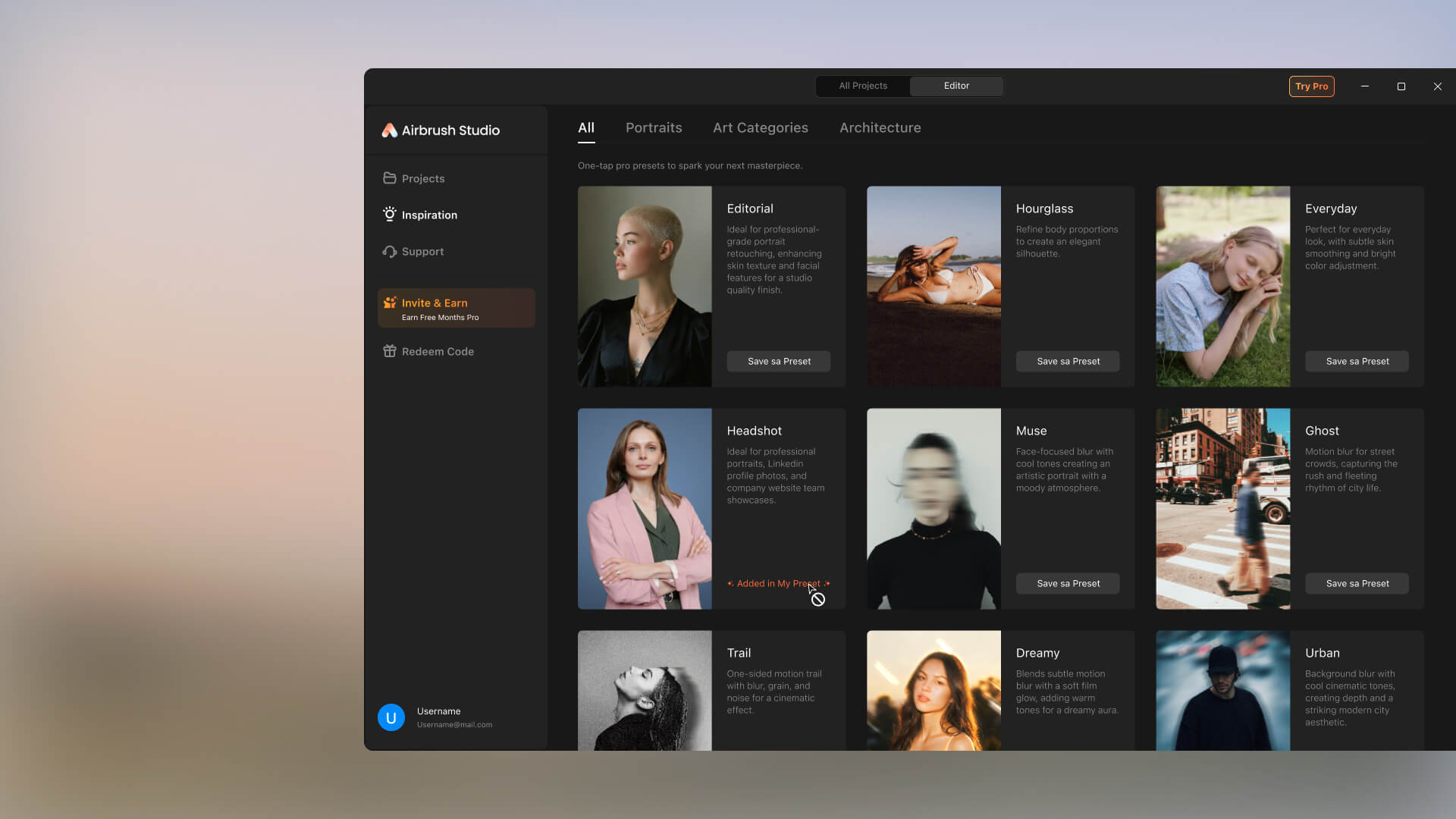Screen dimensions: 1456x819
Task: Click the Editorial preset title
Action: coord(750,209)
